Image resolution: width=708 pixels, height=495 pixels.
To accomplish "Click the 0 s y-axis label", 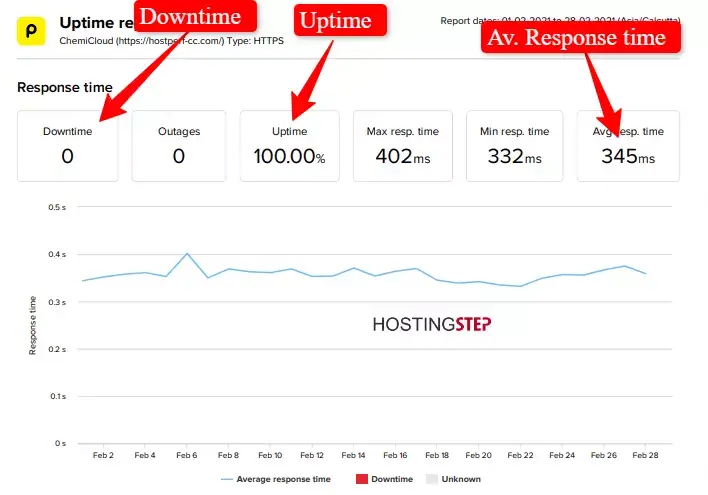I will pos(61,444).
